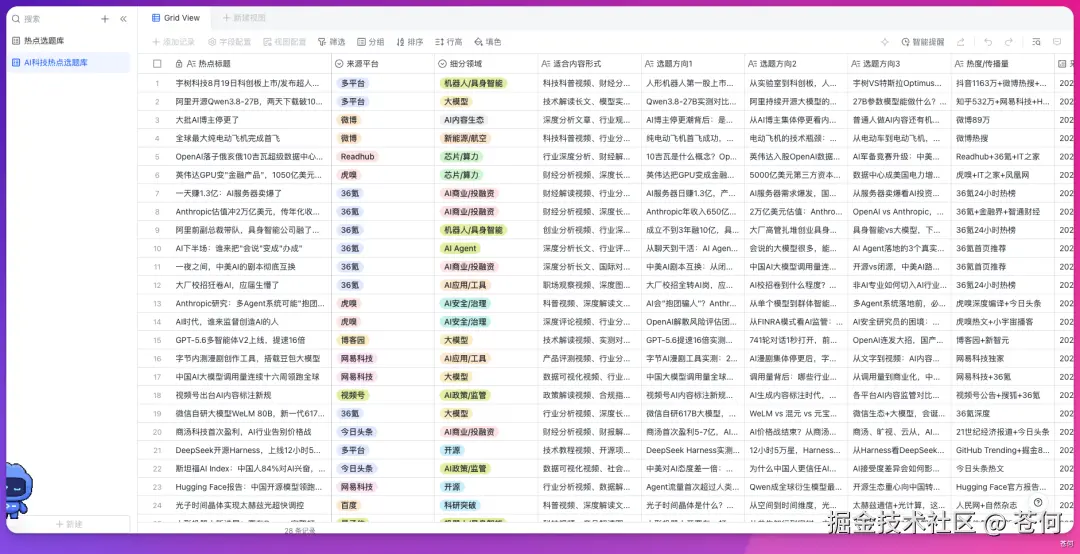
Task: Click row number 20
Action: pos(157,432)
